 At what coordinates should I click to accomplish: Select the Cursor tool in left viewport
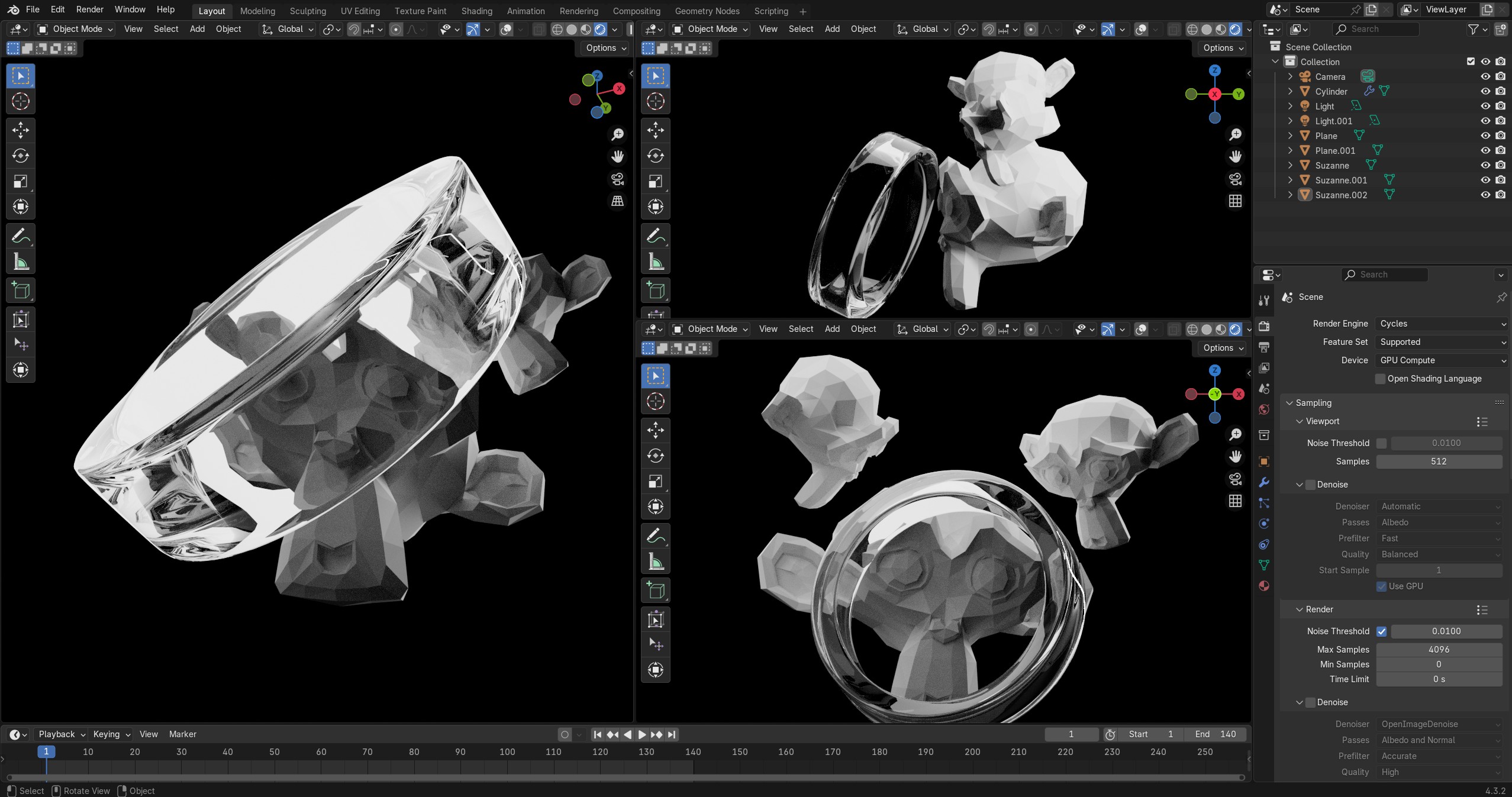[21, 101]
